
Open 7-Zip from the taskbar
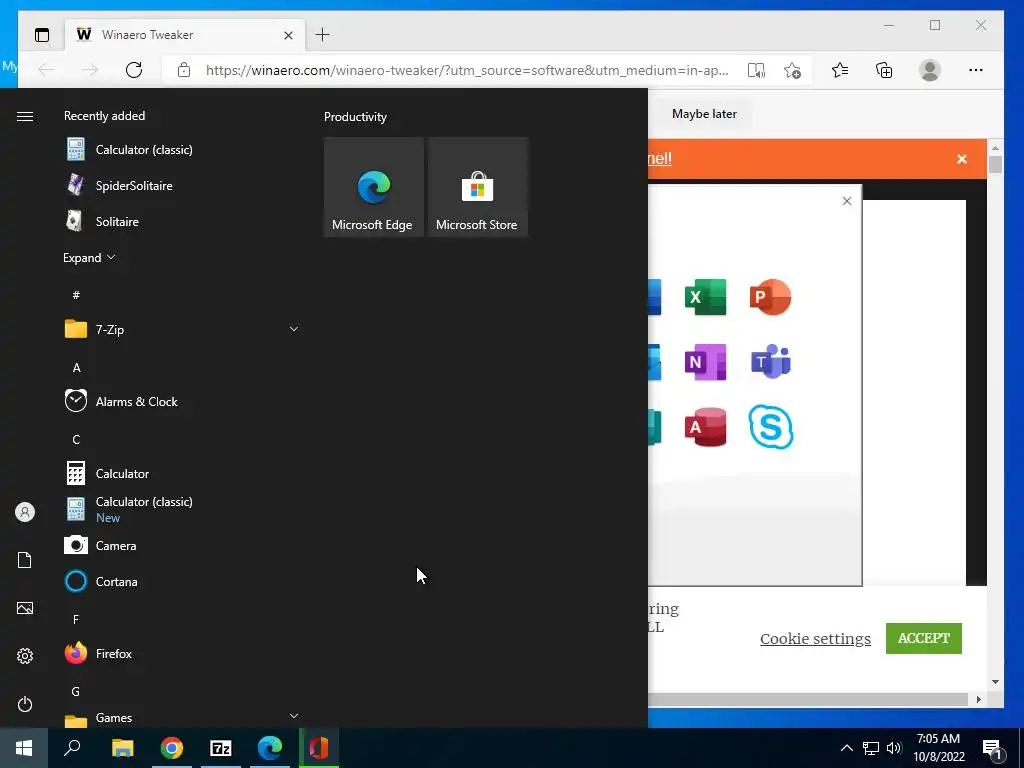click(221, 748)
